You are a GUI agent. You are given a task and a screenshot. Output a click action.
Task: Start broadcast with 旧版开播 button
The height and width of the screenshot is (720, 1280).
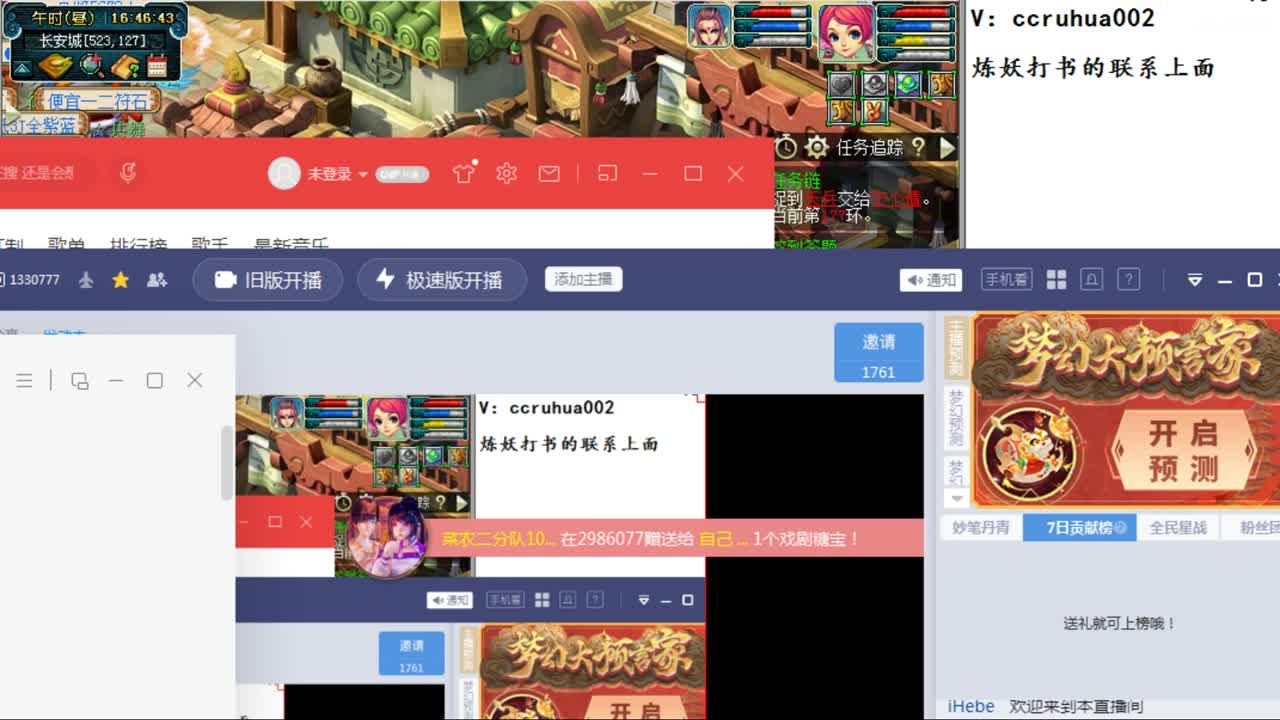268,280
